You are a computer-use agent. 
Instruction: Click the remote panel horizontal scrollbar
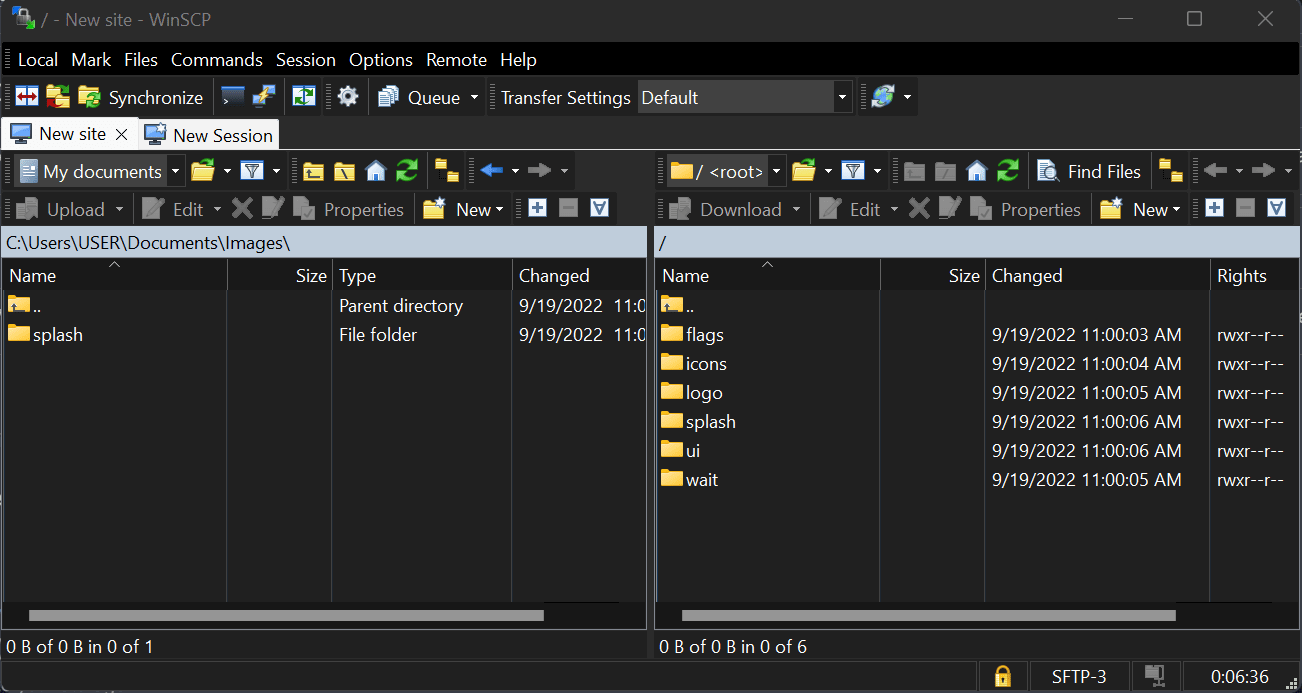point(928,616)
